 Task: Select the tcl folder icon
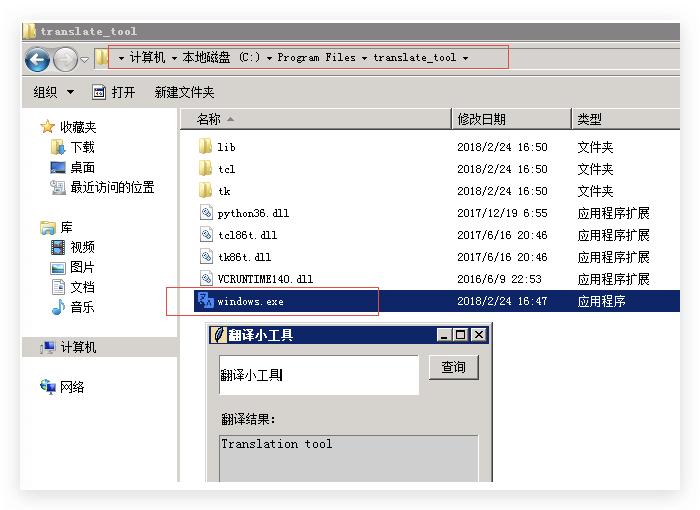[x=205, y=168]
